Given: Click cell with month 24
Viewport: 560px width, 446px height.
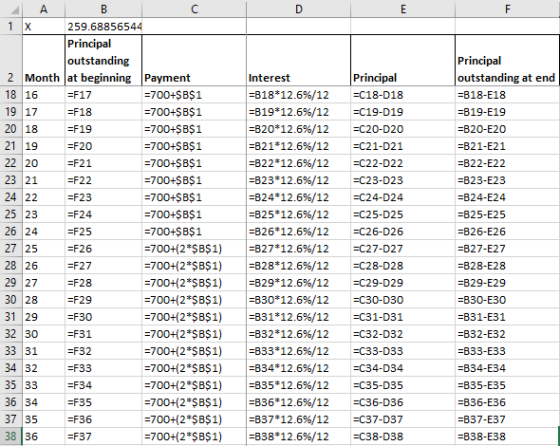Looking at the screenshot, I should pyautogui.click(x=44, y=231).
